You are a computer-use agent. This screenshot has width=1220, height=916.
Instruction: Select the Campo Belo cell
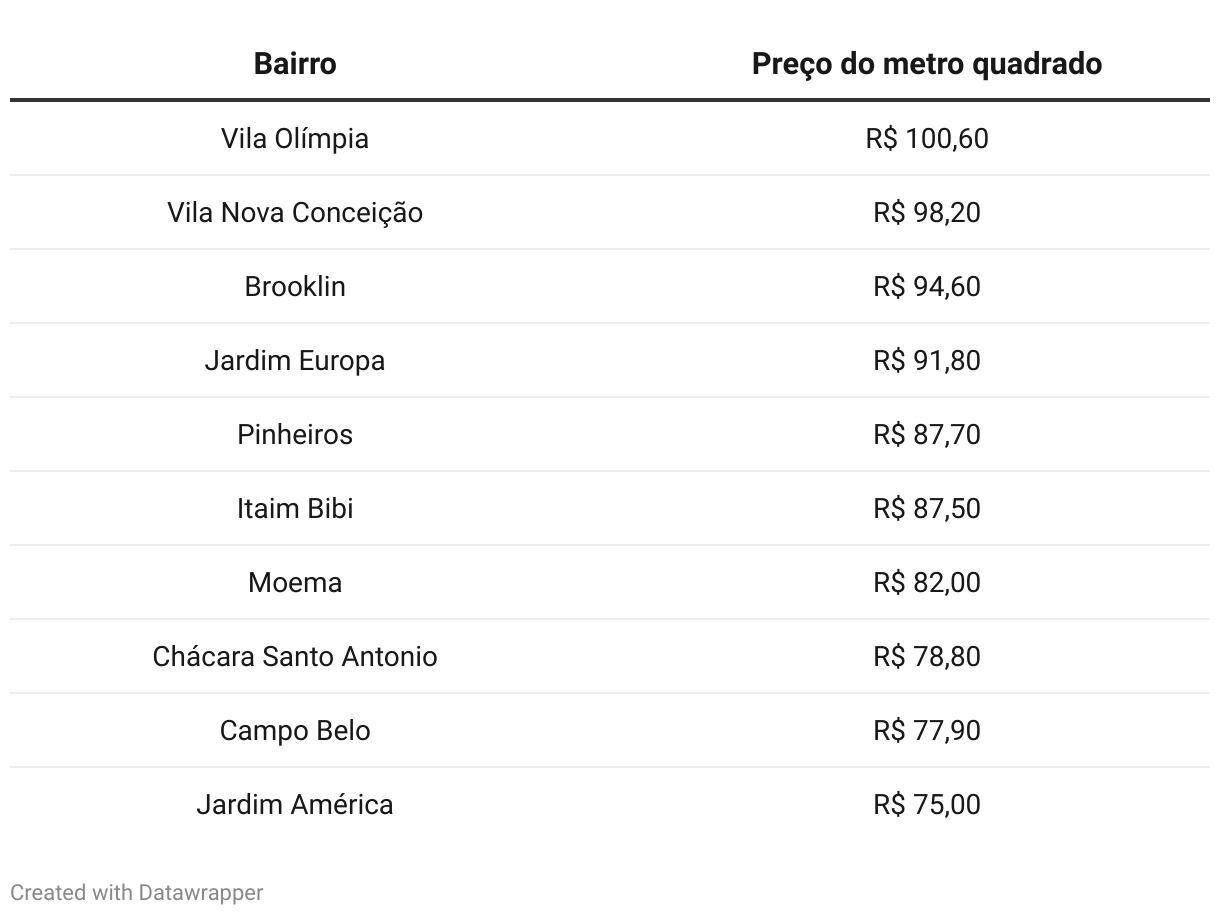tap(295, 730)
